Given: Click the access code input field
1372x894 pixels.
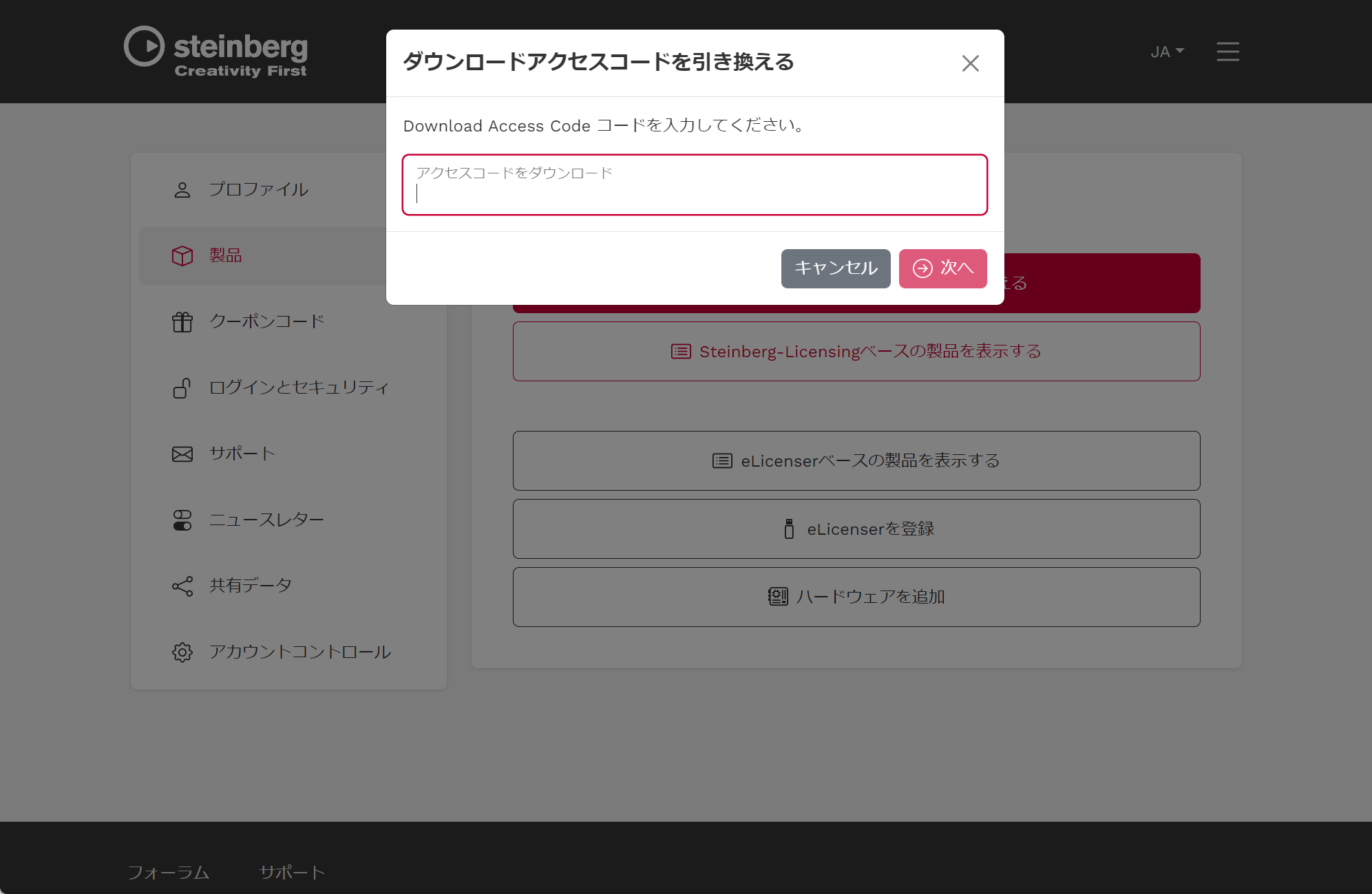Looking at the screenshot, I should click(695, 185).
